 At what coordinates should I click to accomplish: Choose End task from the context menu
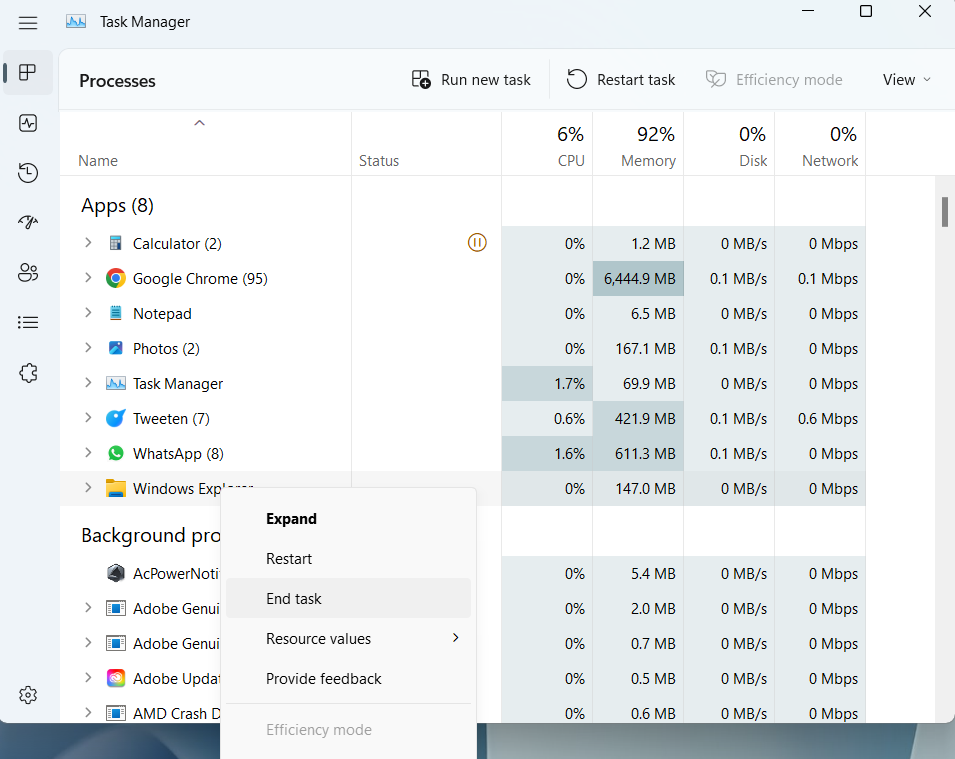click(x=348, y=598)
